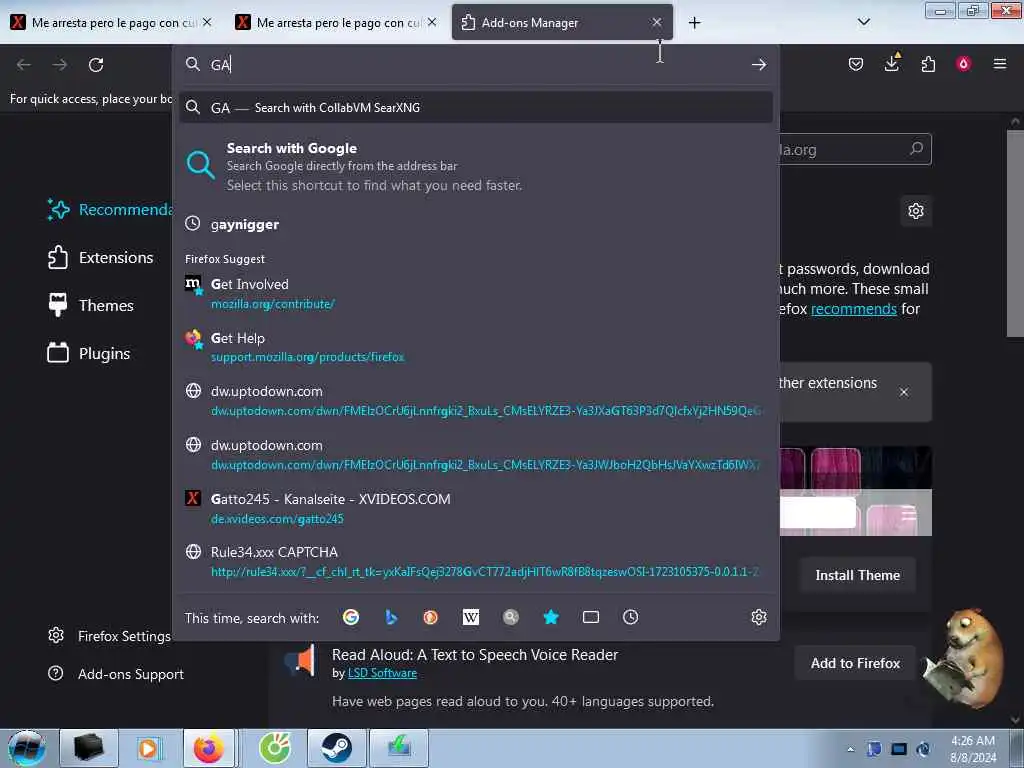This screenshot has width=1024, height=768.
Task: Click the add-ons search magnifier
Action: (916, 149)
